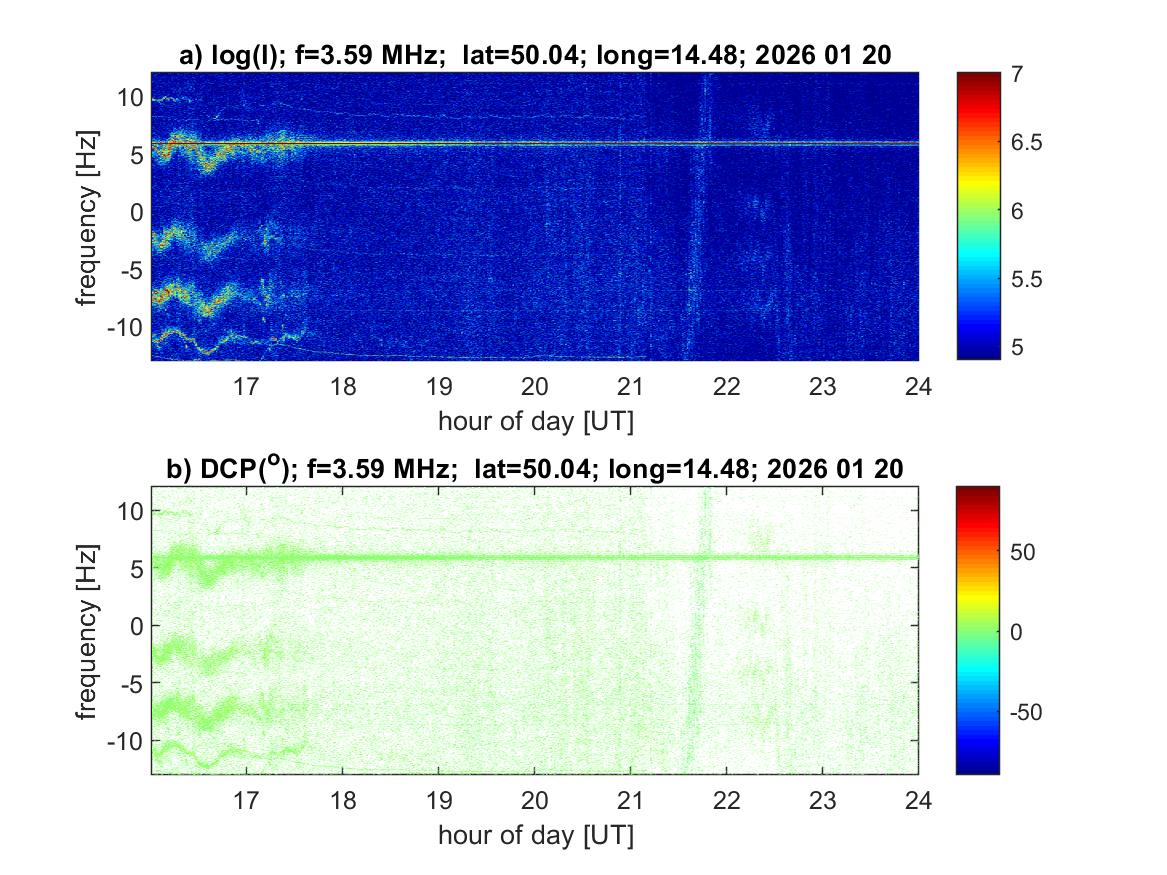Click the 22 hour tick label under the bottom plot
The height and width of the screenshot is (875, 1167).
[727, 800]
